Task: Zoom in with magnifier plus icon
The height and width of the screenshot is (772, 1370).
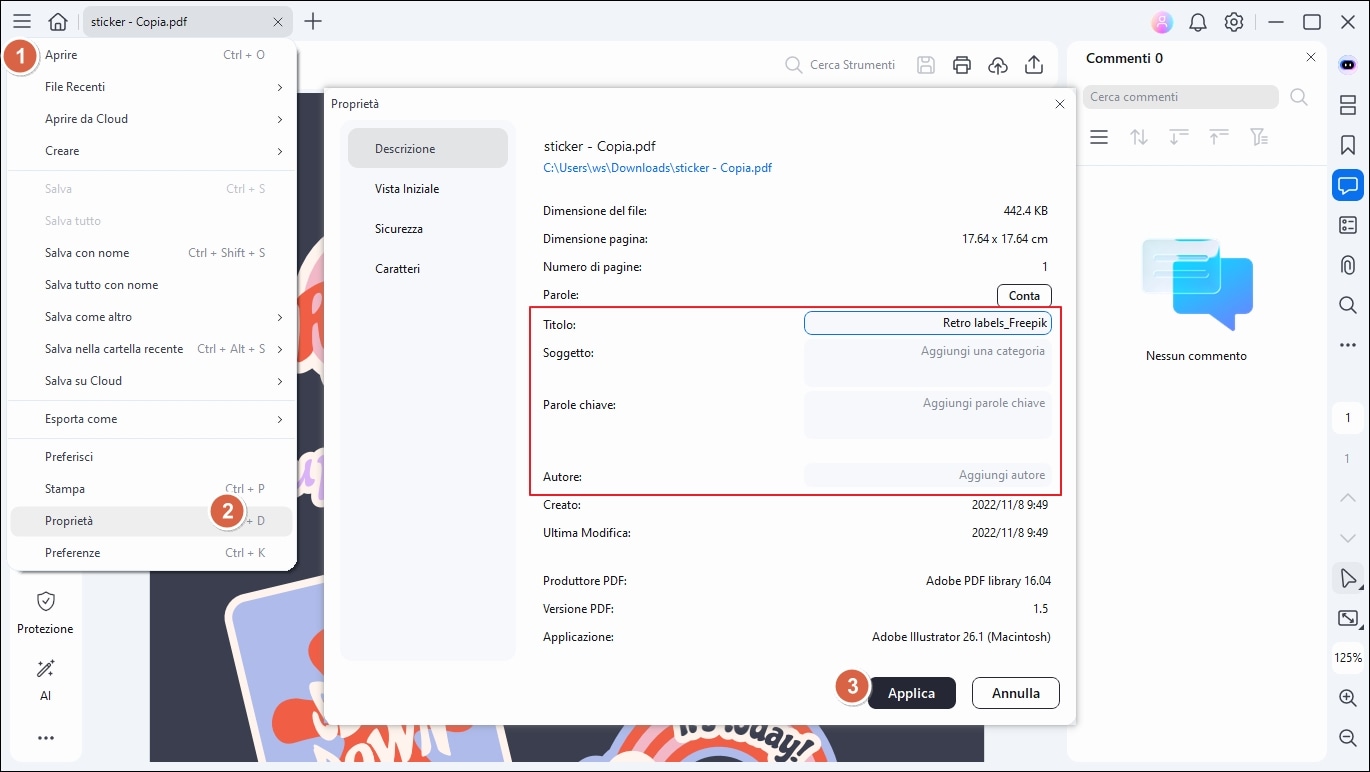Action: 1348,698
